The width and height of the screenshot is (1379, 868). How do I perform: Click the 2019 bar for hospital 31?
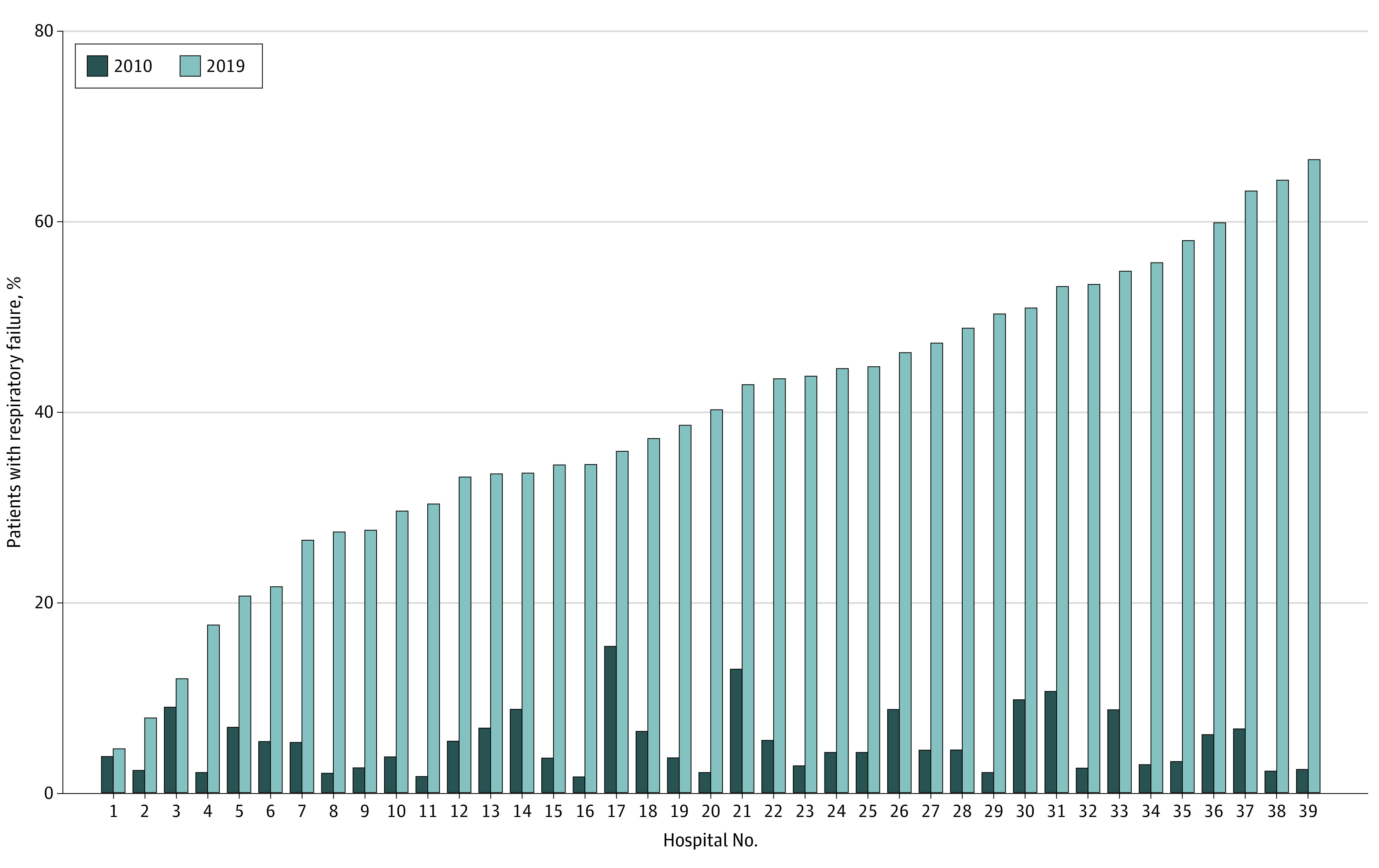click(1062, 540)
